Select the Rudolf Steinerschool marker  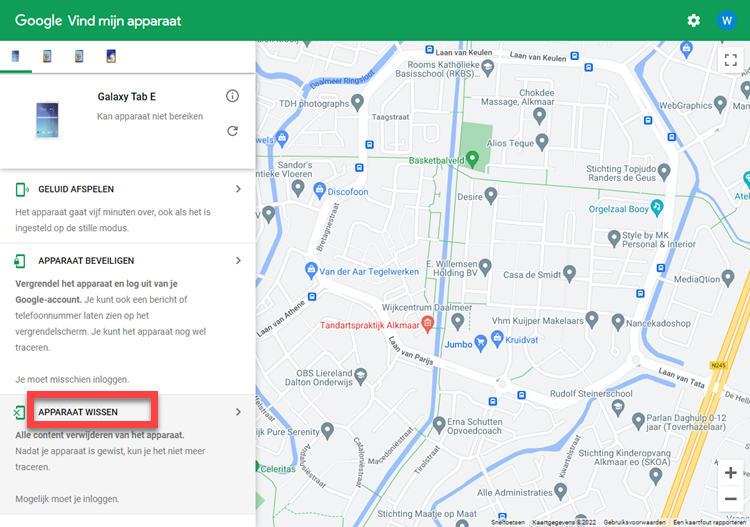[x=618, y=408]
